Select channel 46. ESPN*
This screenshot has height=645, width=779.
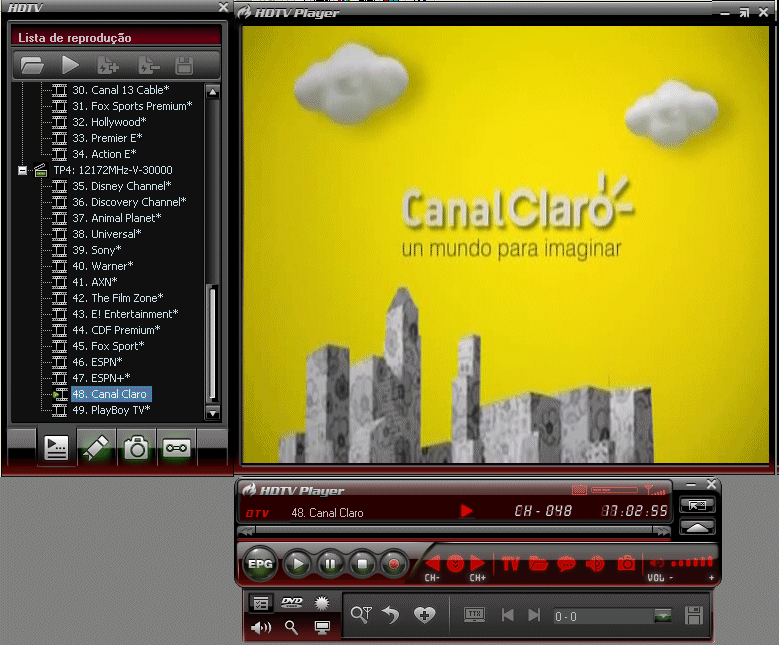[97, 362]
